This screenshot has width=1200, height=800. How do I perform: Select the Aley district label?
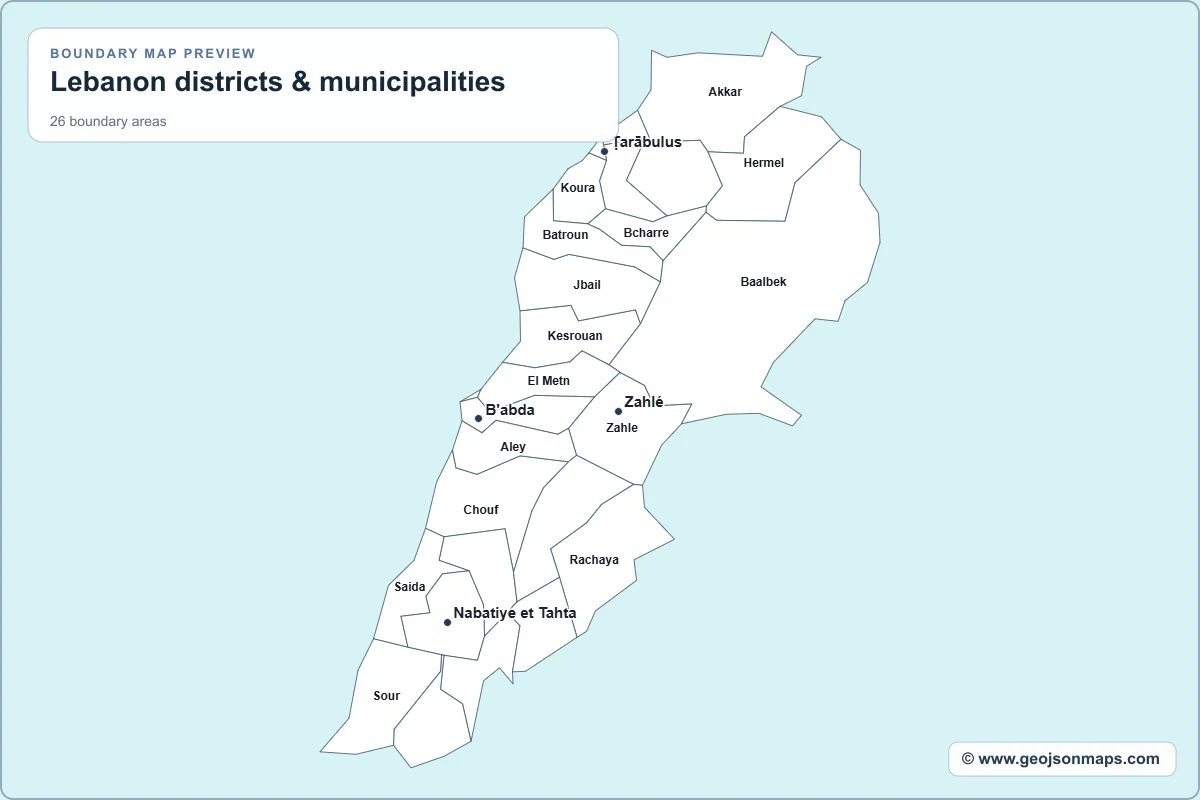click(513, 447)
